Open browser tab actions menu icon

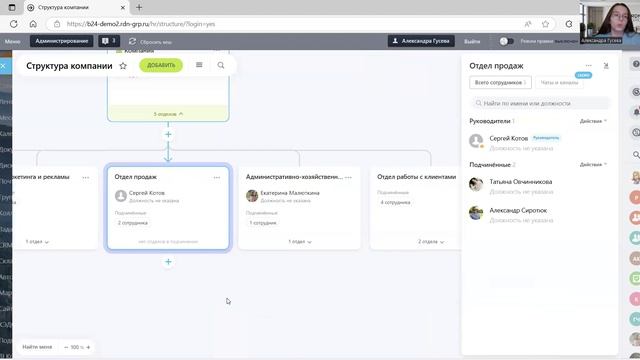pos(12,7)
